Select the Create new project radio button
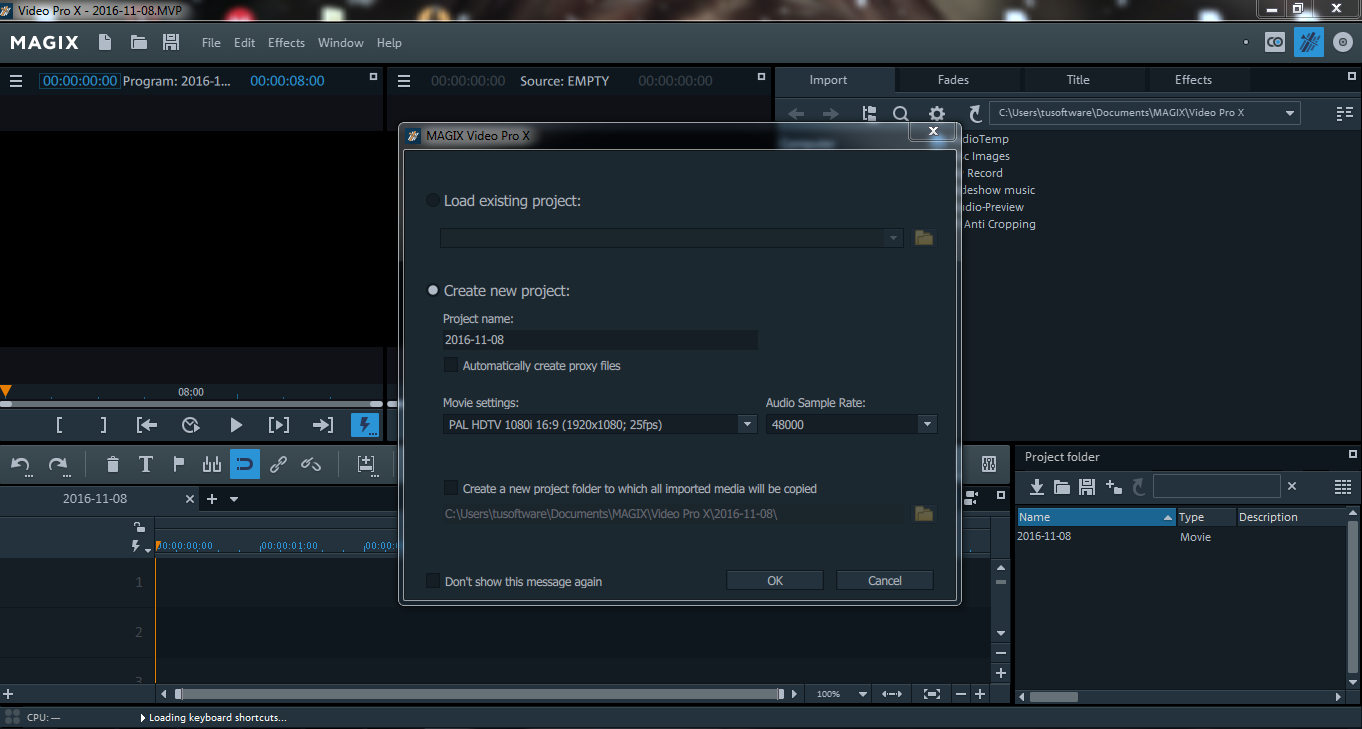 click(x=433, y=291)
